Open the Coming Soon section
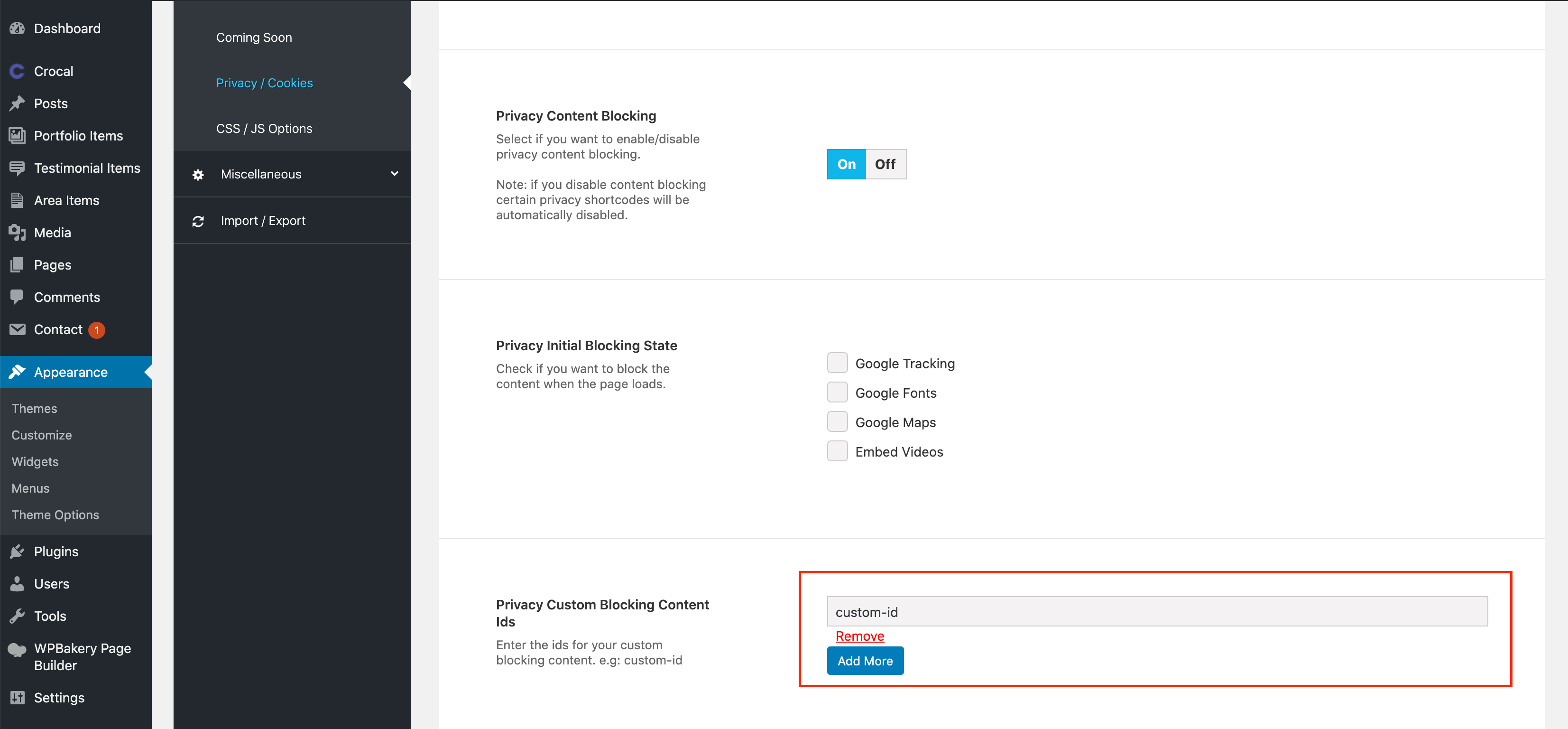 tap(254, 38)
